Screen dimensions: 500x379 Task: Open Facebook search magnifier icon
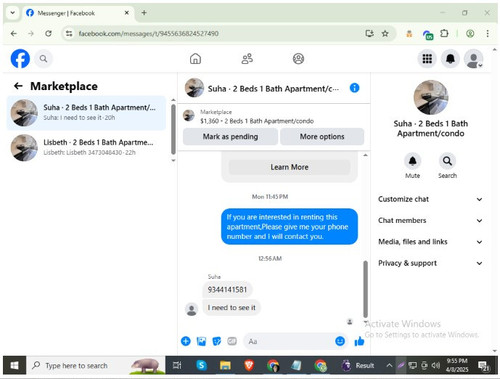tap(43, 59)
